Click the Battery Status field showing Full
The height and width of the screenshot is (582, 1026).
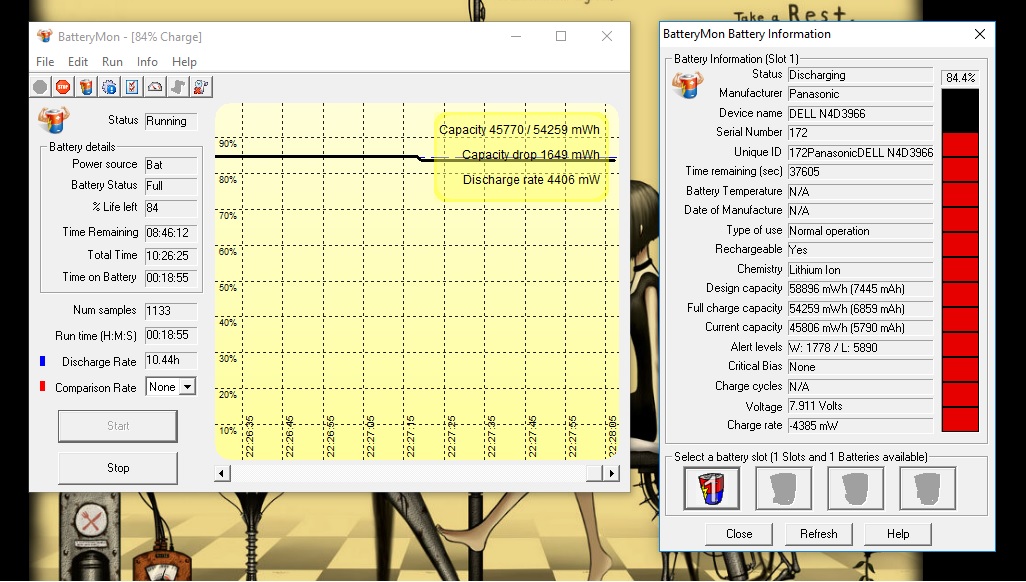(171, 186)
